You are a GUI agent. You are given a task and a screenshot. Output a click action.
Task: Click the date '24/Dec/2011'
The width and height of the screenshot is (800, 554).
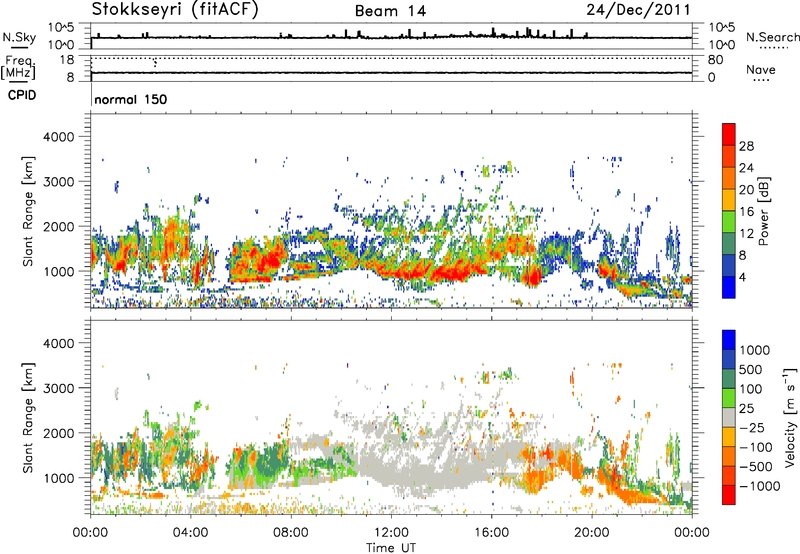coord(638,10)
